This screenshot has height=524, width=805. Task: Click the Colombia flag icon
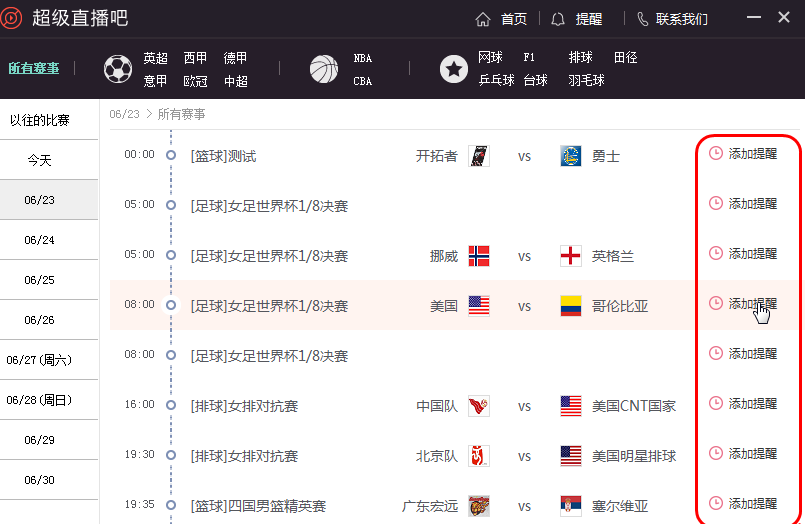tap(570, 306)
